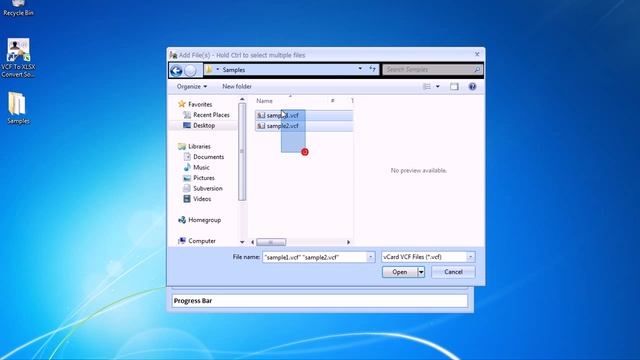Click the Progress Bar in converter window
This screenshot has width=640, height=360.
(320, 301)
